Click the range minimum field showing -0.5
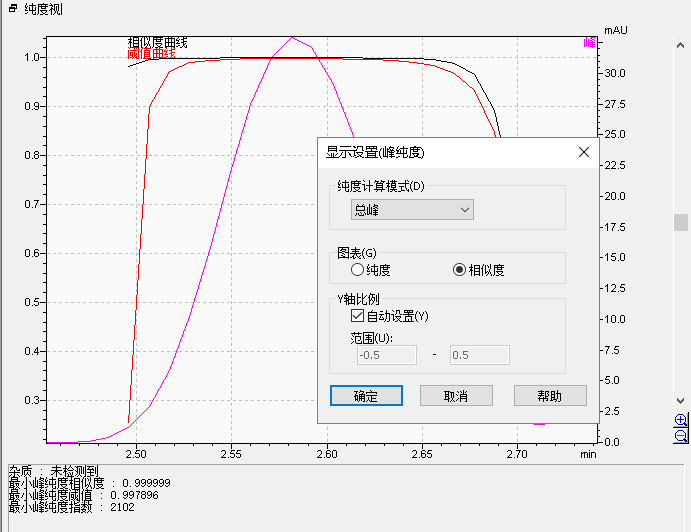This screenshot has width=691, height=532. pos(386,355)
